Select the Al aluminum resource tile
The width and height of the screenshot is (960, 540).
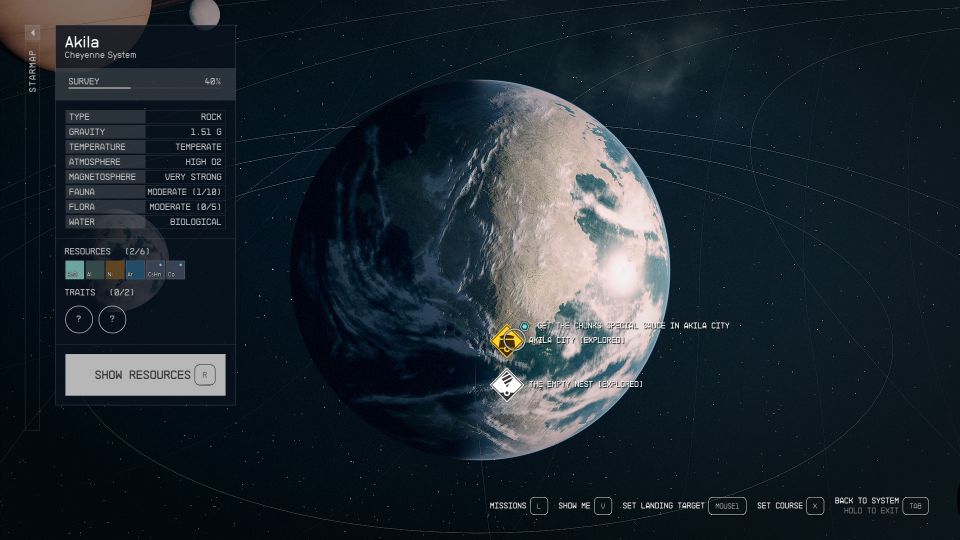pyautogui.click(x=94, y=270)
